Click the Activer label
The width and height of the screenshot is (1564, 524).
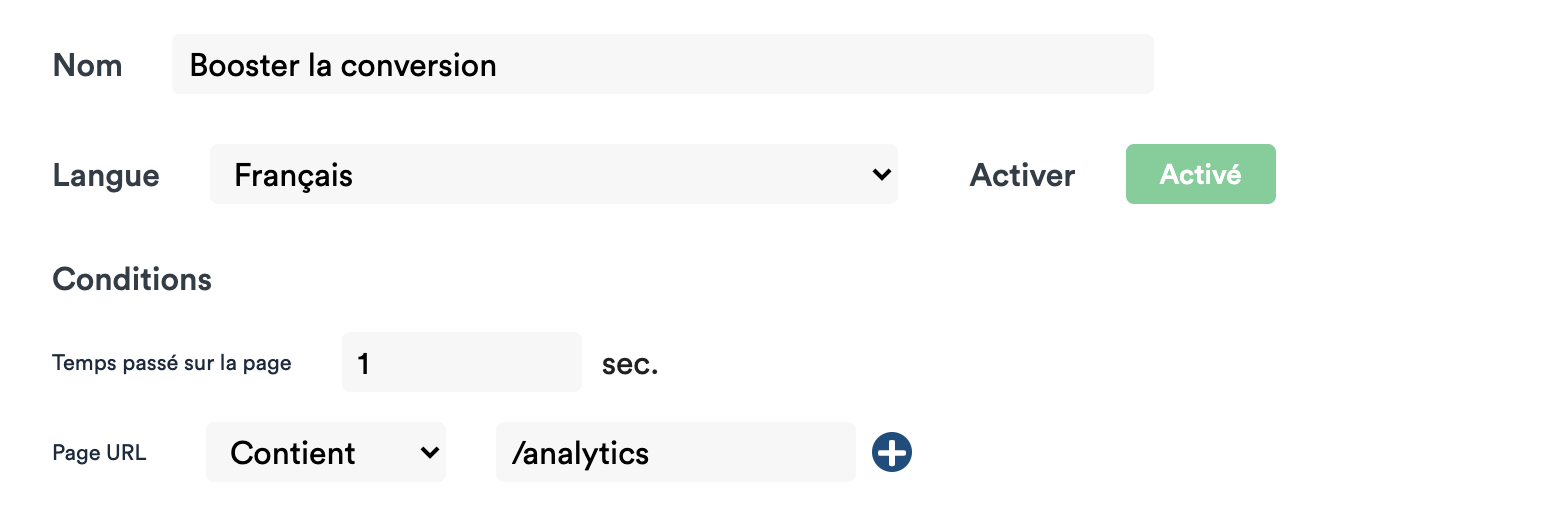pos(1022,176)
